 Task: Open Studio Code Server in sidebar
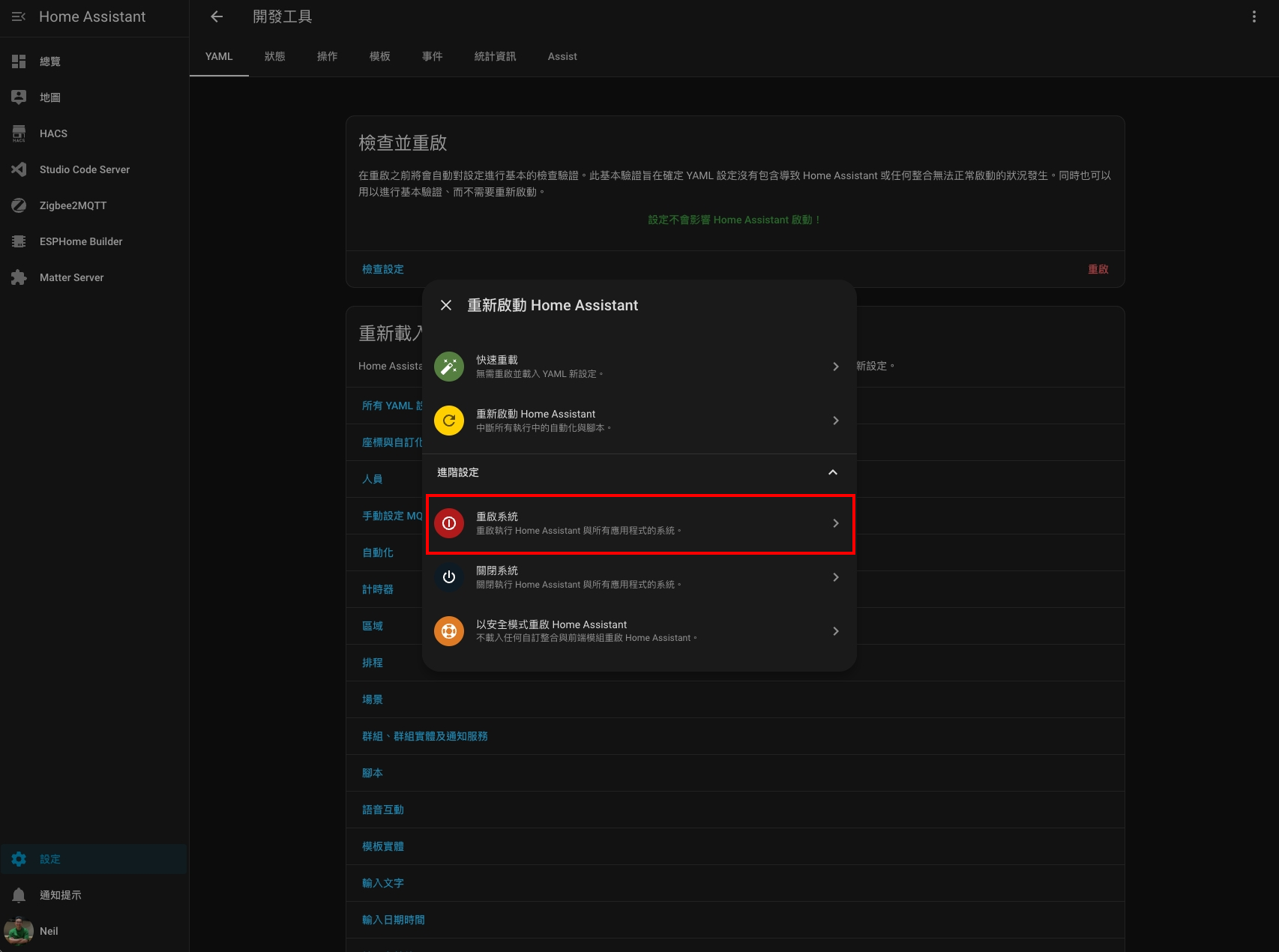point(94,169)
